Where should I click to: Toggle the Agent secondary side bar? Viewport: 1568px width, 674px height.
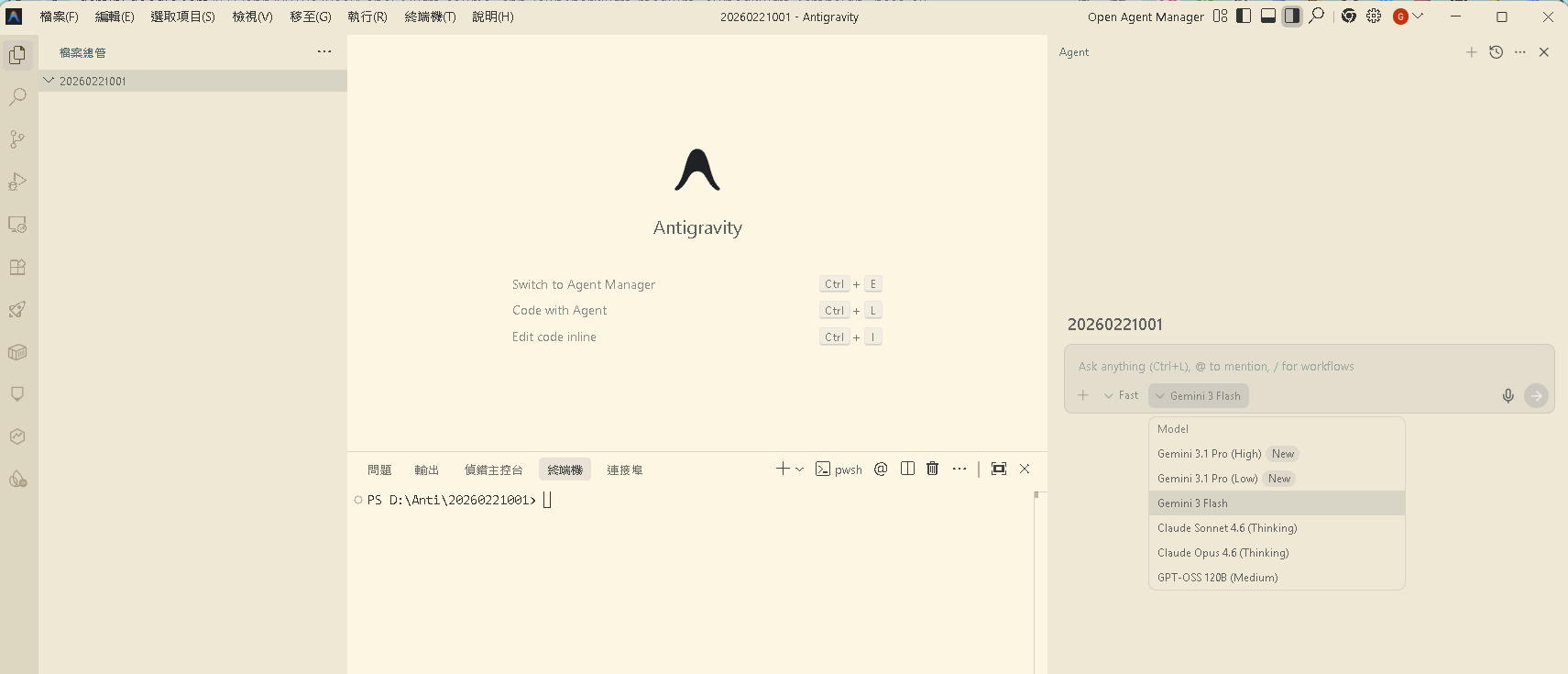pos(1292,16)
